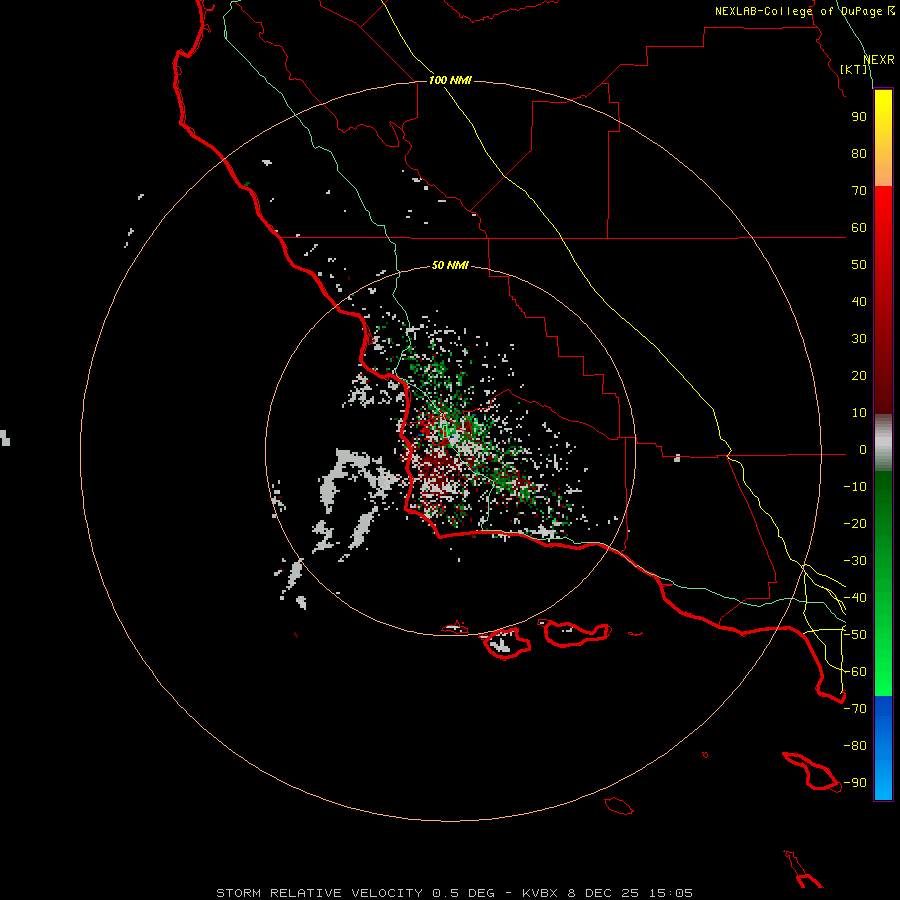Click the '50 NMI' range ring label
The image size is (900, 900).
pyautogui.click(x=450, y=265)
